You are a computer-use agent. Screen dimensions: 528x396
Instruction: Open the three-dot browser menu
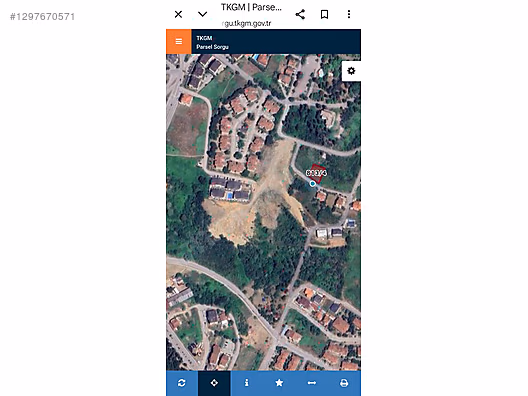click(x=349, y=14)
